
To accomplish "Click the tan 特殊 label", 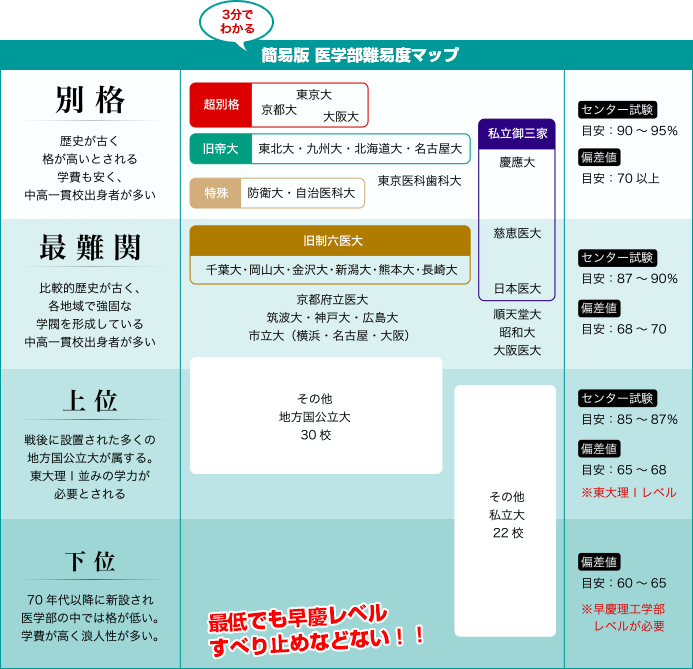I will coord(216,193).
